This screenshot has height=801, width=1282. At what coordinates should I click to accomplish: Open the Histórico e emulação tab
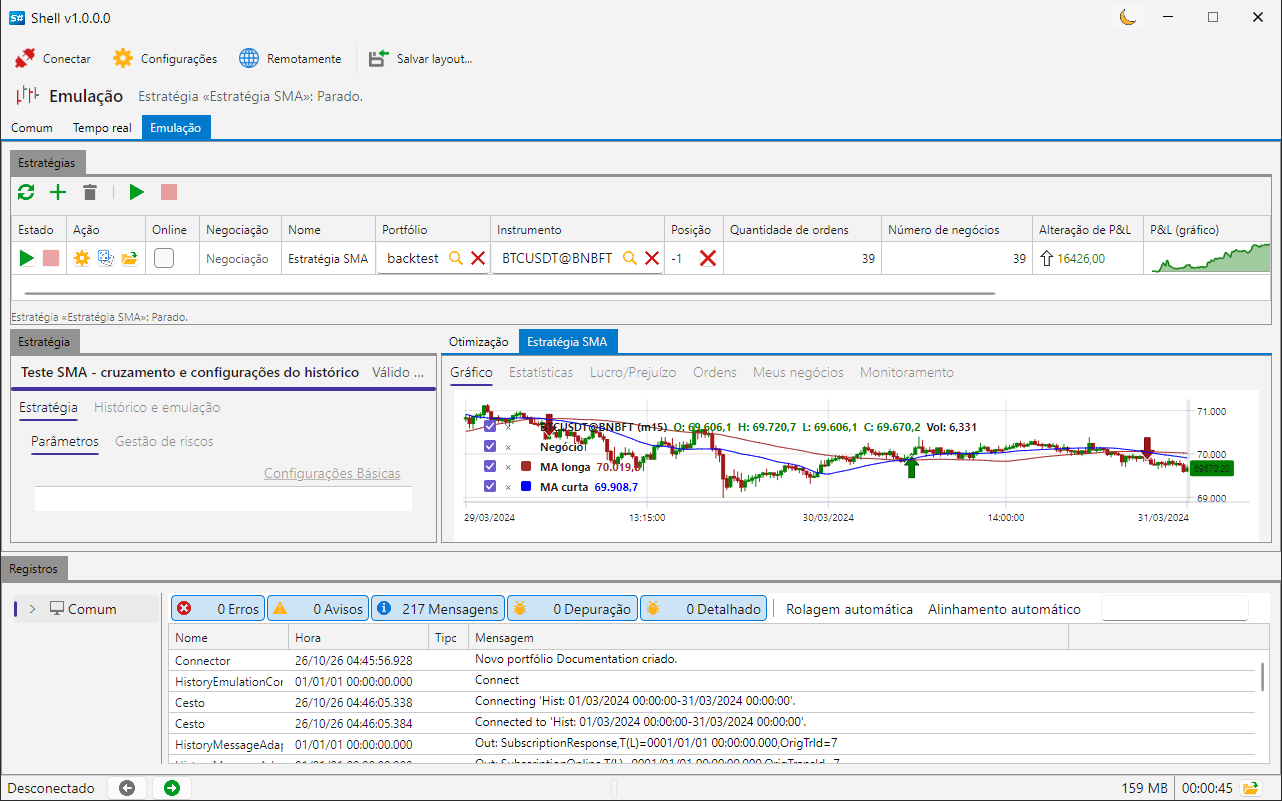point(157,407)
